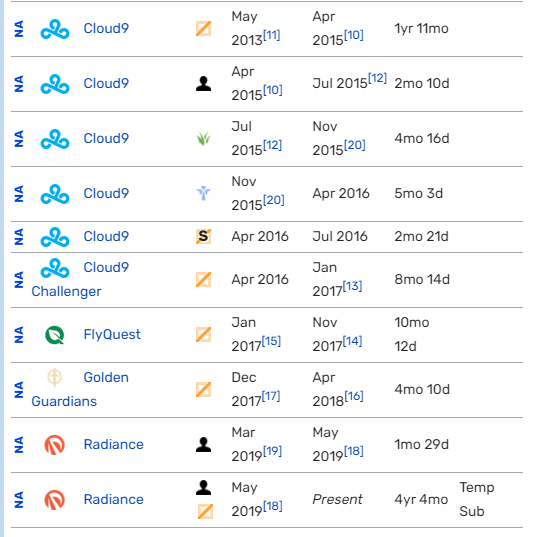553x537 pixels.
Task: Click the '5mo 3d' duration text
Action: (x=419, y=194)
